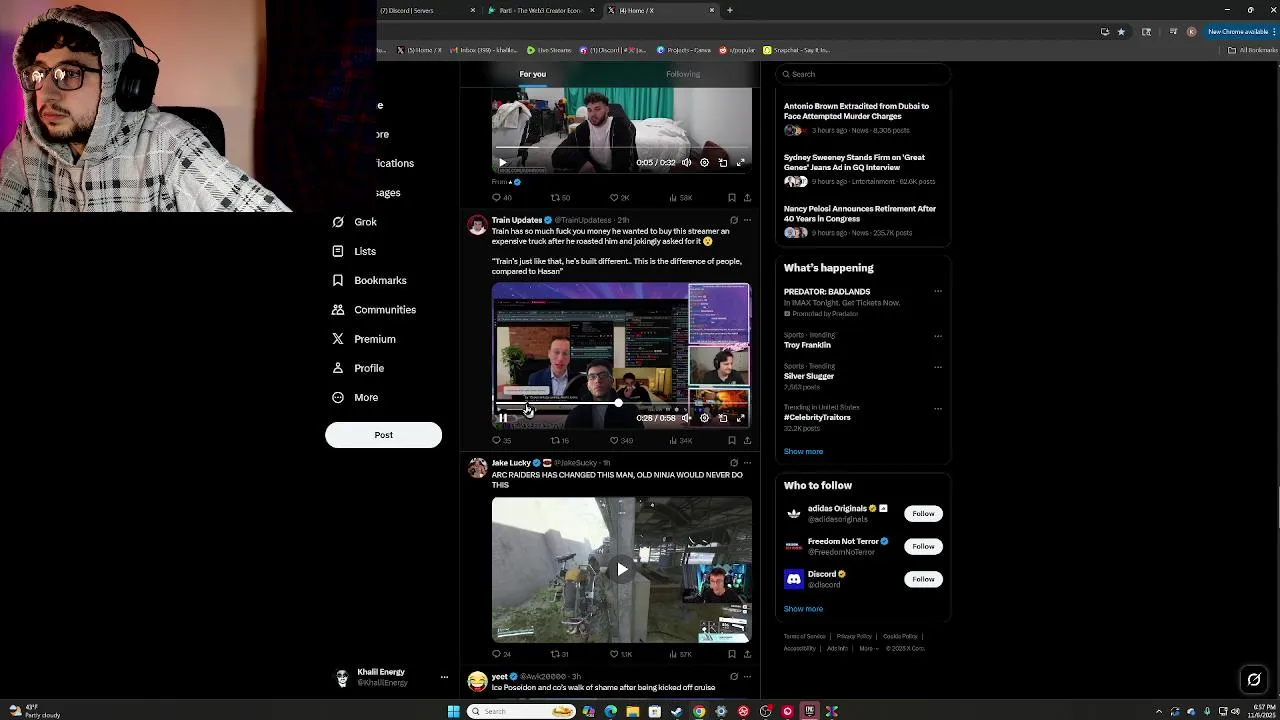Image resolution: width=1280 pixels, height=720 pixels.
Task: Open settings gear on top video
Action: coord(704,162)
